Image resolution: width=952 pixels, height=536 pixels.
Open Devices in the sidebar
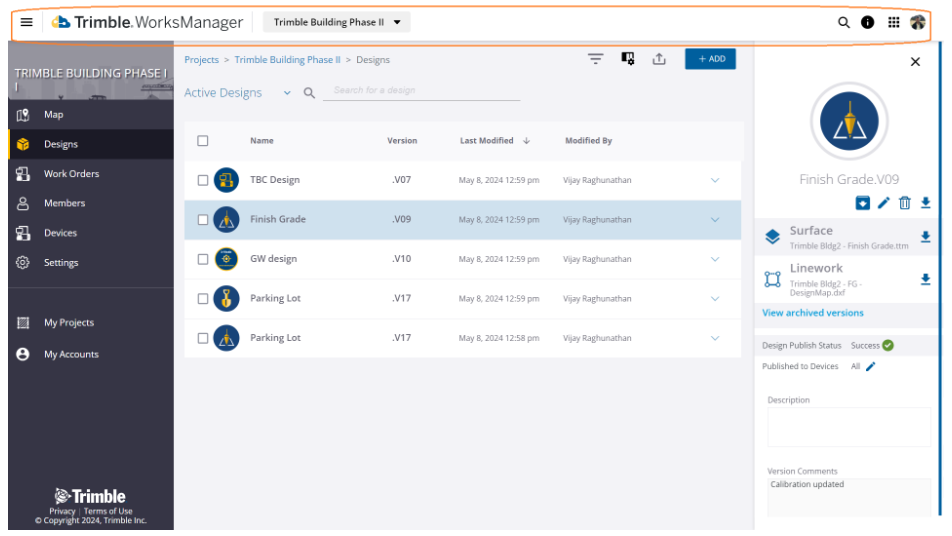(x=91, y=233)
